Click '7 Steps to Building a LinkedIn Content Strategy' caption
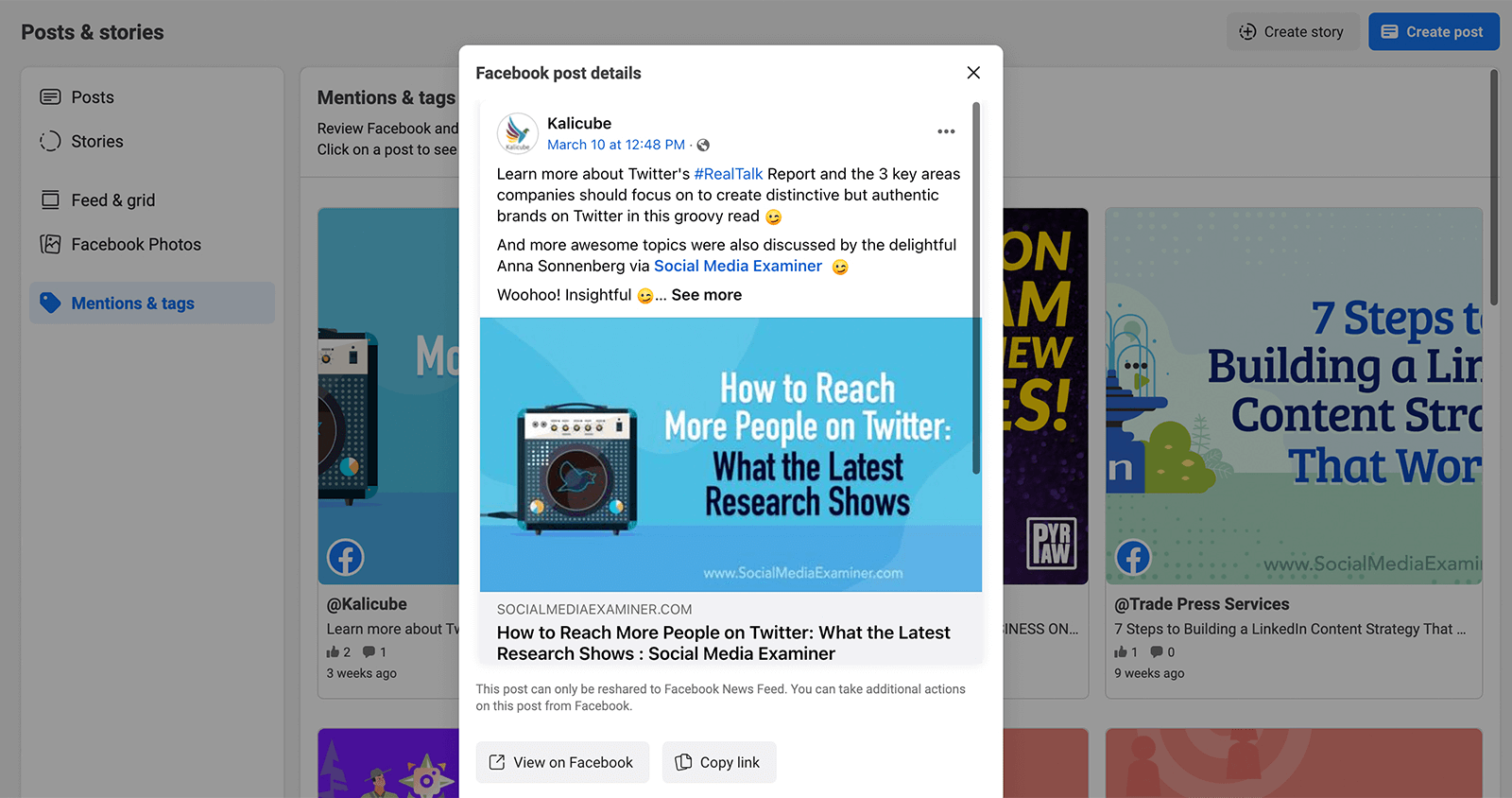This screenshot has height=798, width=1512. coord(1290,629)
